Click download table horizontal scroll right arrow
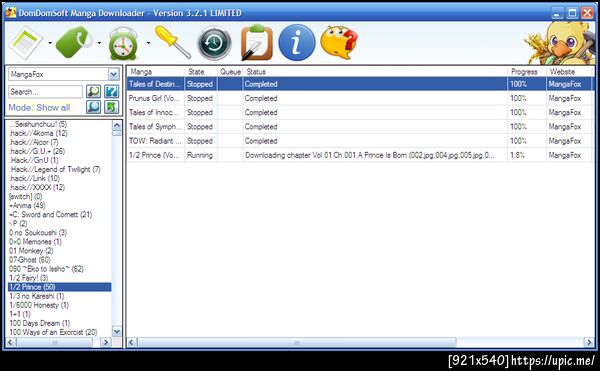 [x=589, y=342]
